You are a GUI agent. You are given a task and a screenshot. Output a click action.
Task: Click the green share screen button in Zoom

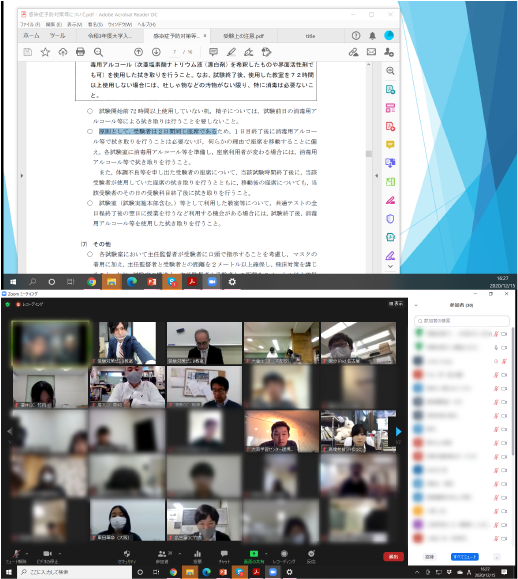(x=254, y=556)
